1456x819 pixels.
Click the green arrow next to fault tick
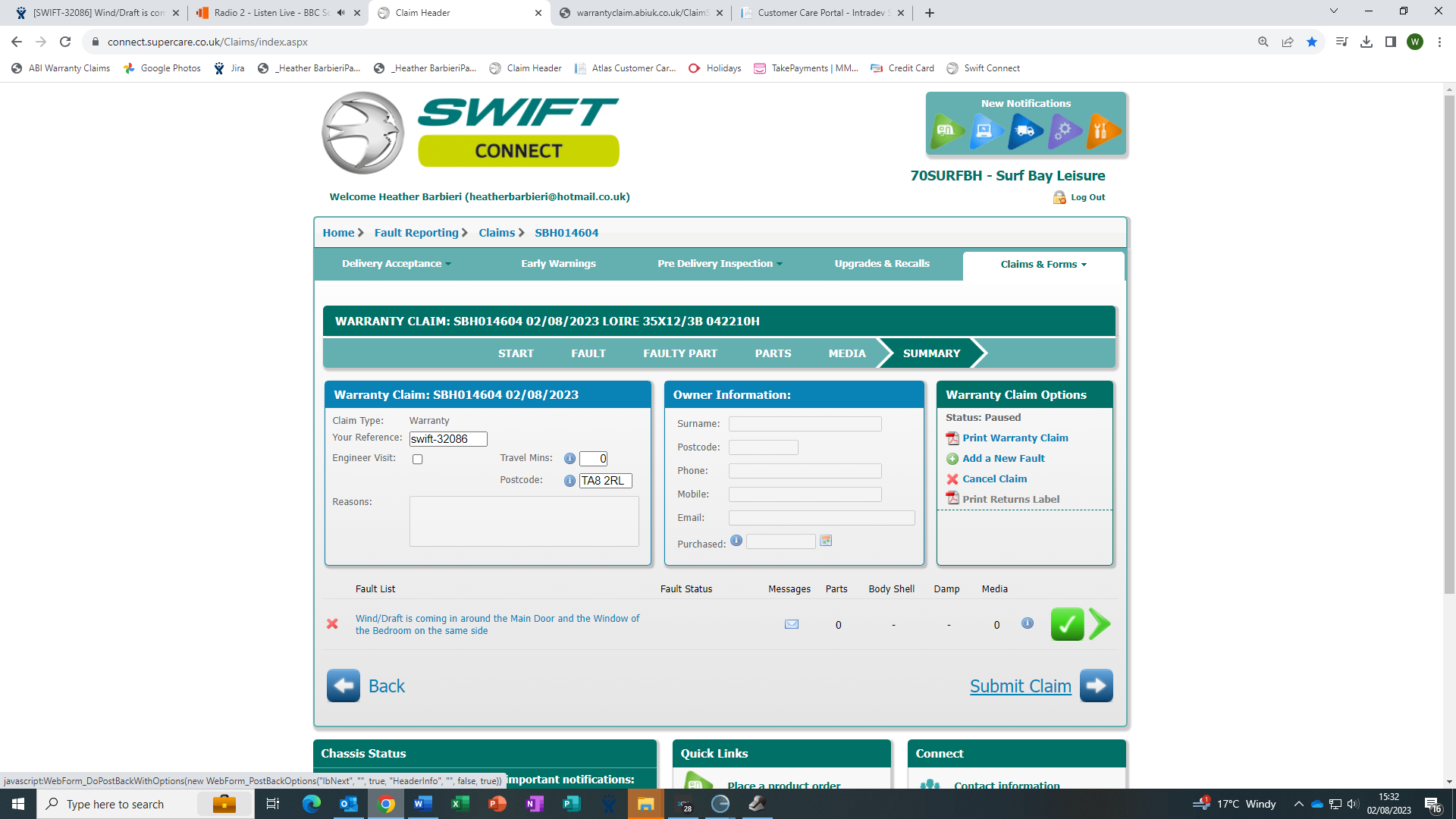(1100, 625)
